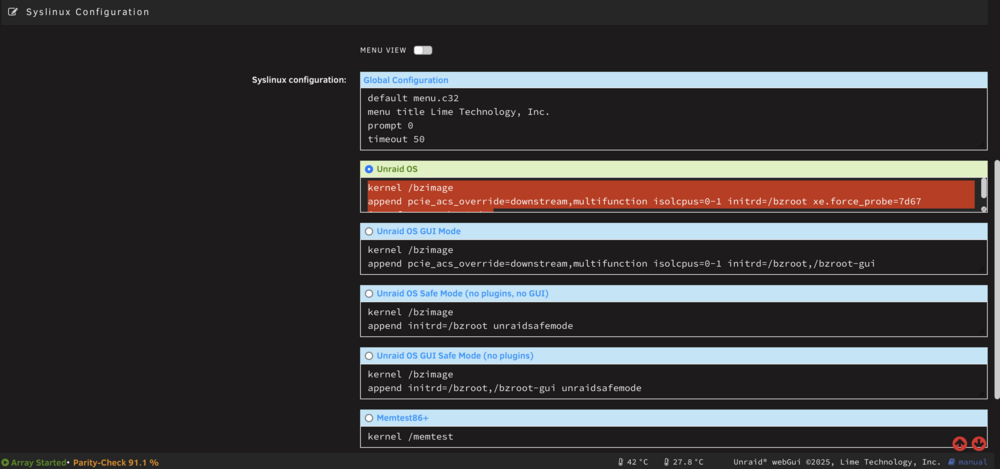Click the 42 °C temperature icon
This screenshot has width=1000, height=469.
(621, 462)
